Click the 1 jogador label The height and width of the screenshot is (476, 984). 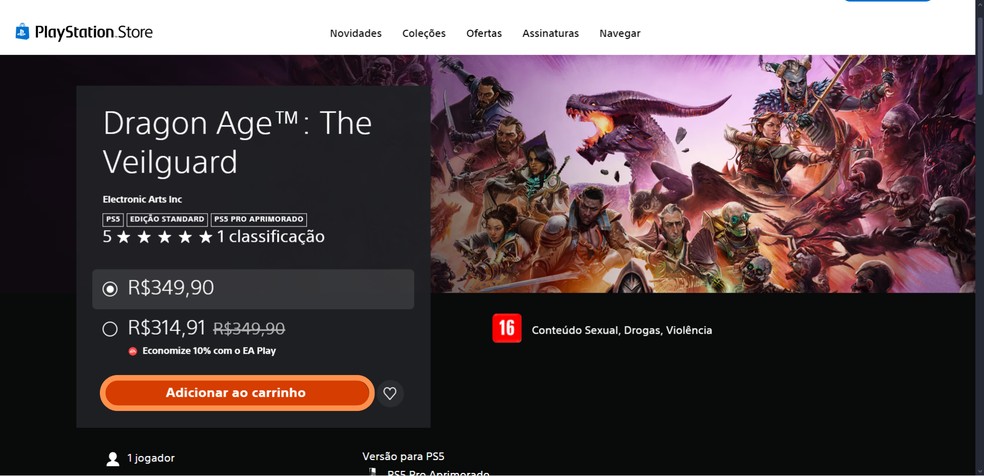[151, 458]
